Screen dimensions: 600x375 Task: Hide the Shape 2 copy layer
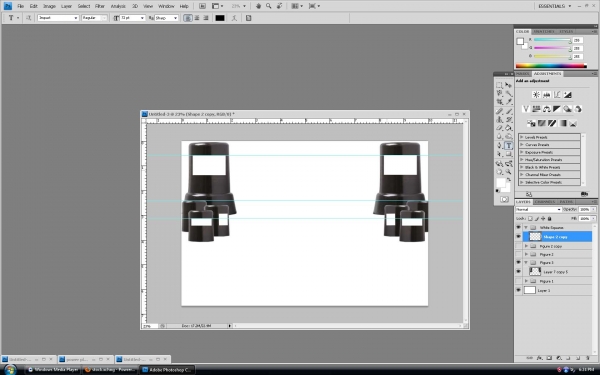tap(518, 236)
